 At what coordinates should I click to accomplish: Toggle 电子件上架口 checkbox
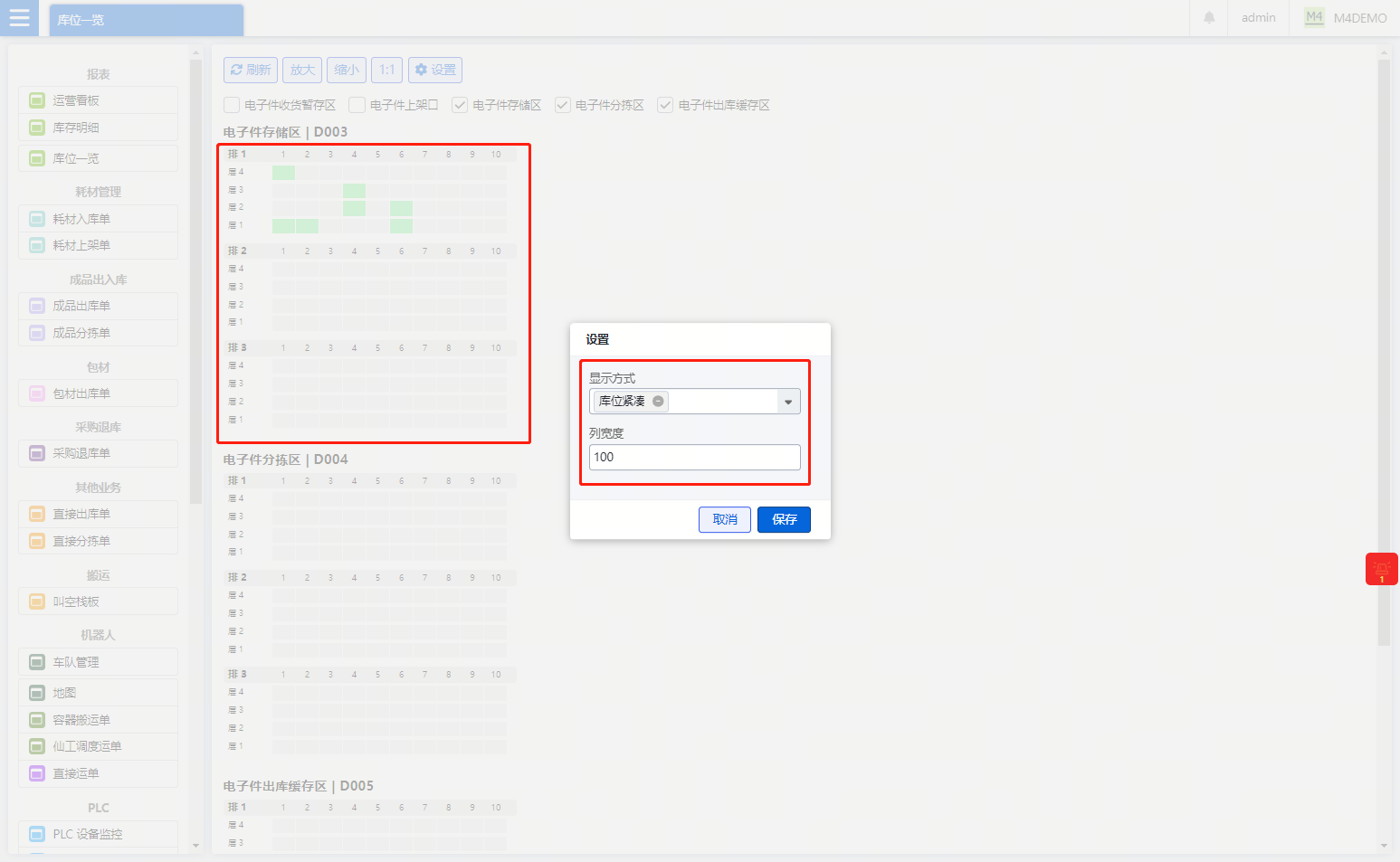(357, 105)
